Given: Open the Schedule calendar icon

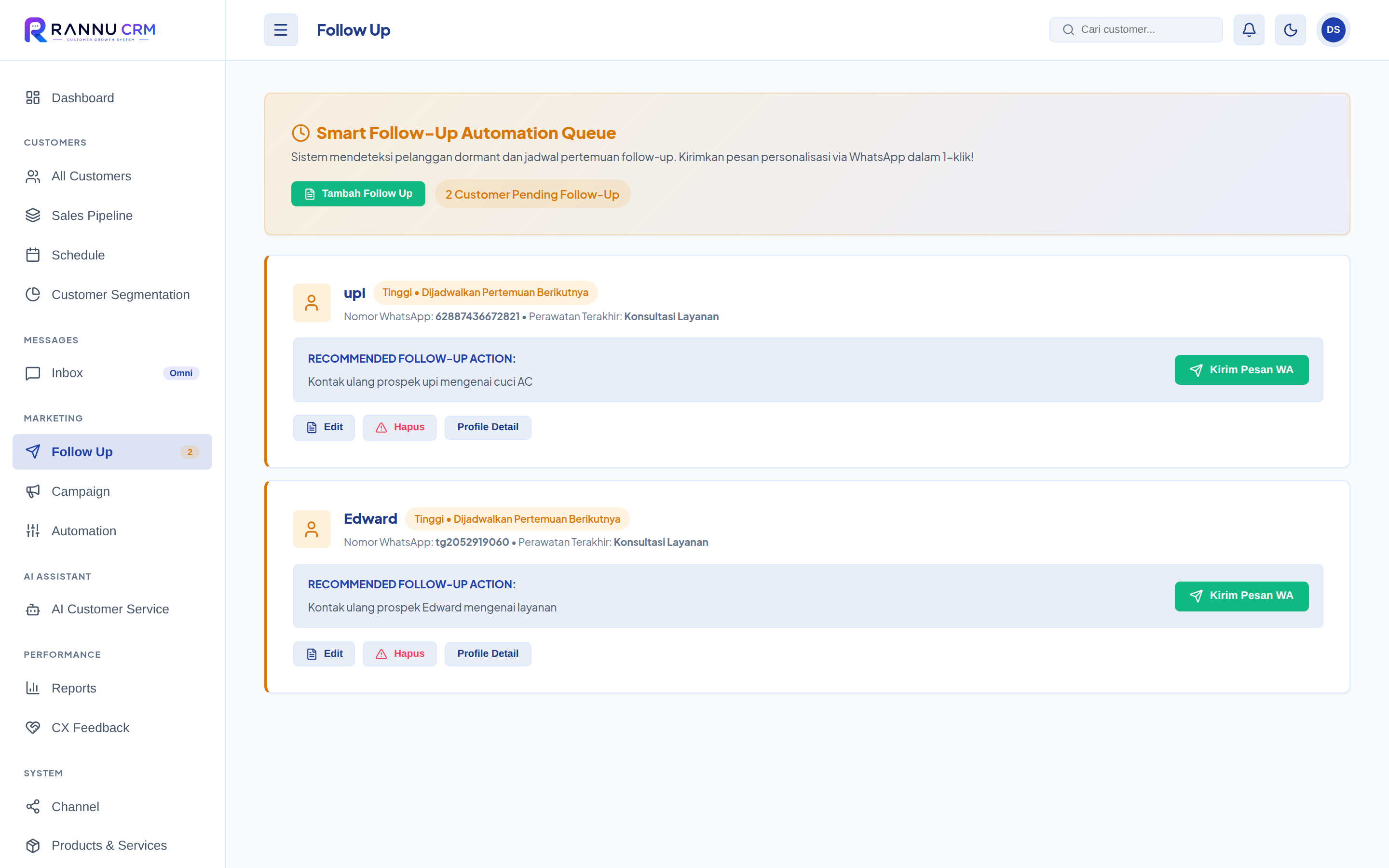Looking at the screenshot, I should (x=33, y=255).
